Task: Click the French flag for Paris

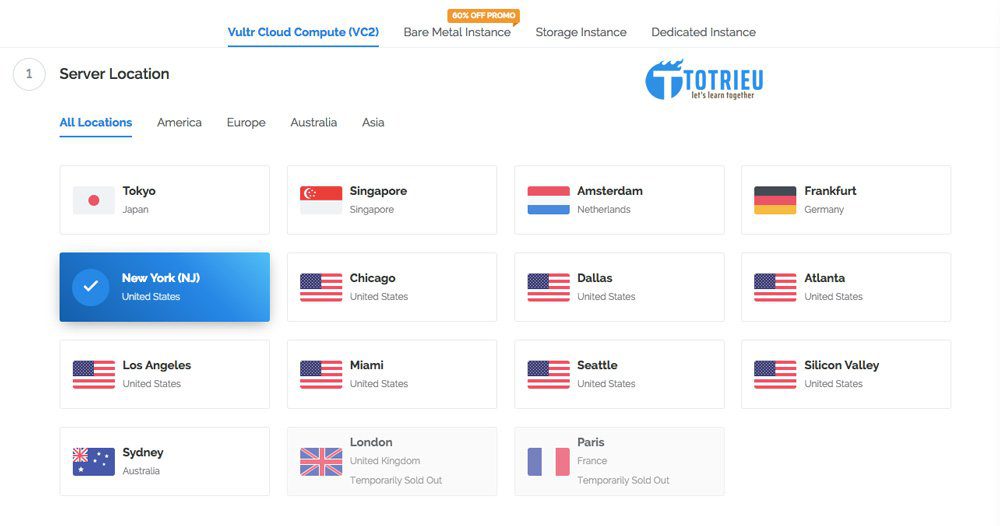Action: (x=548, y=461)
